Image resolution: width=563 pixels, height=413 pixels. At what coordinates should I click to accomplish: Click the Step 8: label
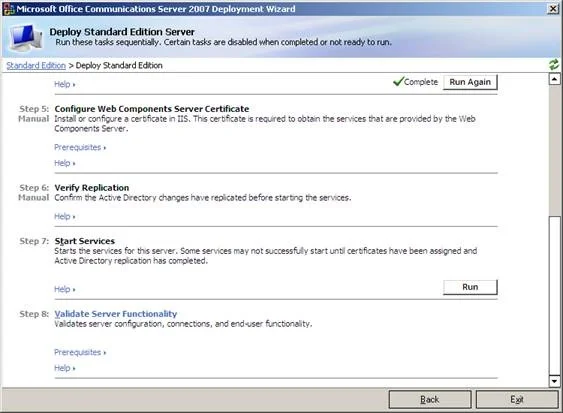coord(34,314)
